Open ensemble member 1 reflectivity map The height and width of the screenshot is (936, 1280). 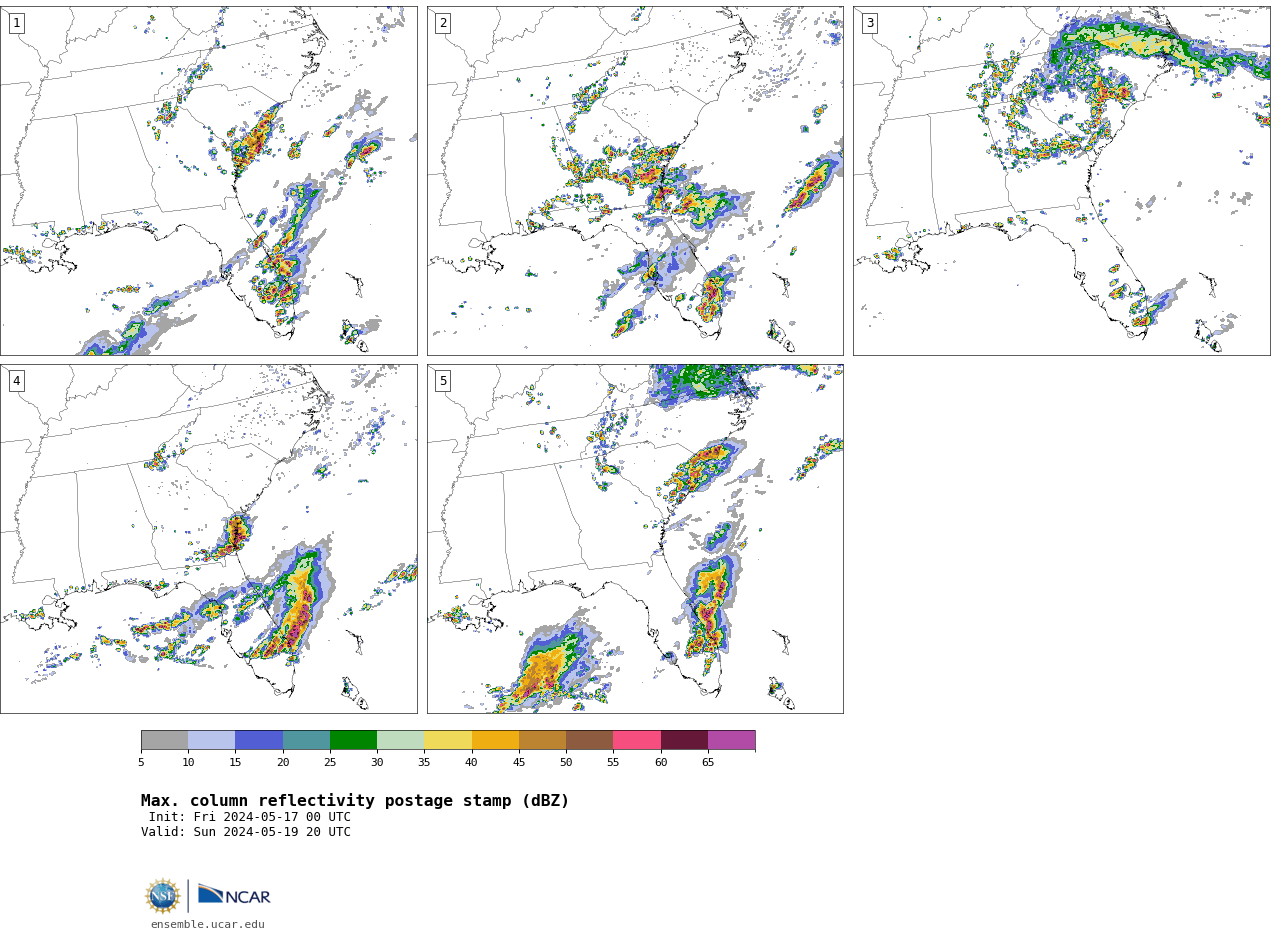coord(208,181)
